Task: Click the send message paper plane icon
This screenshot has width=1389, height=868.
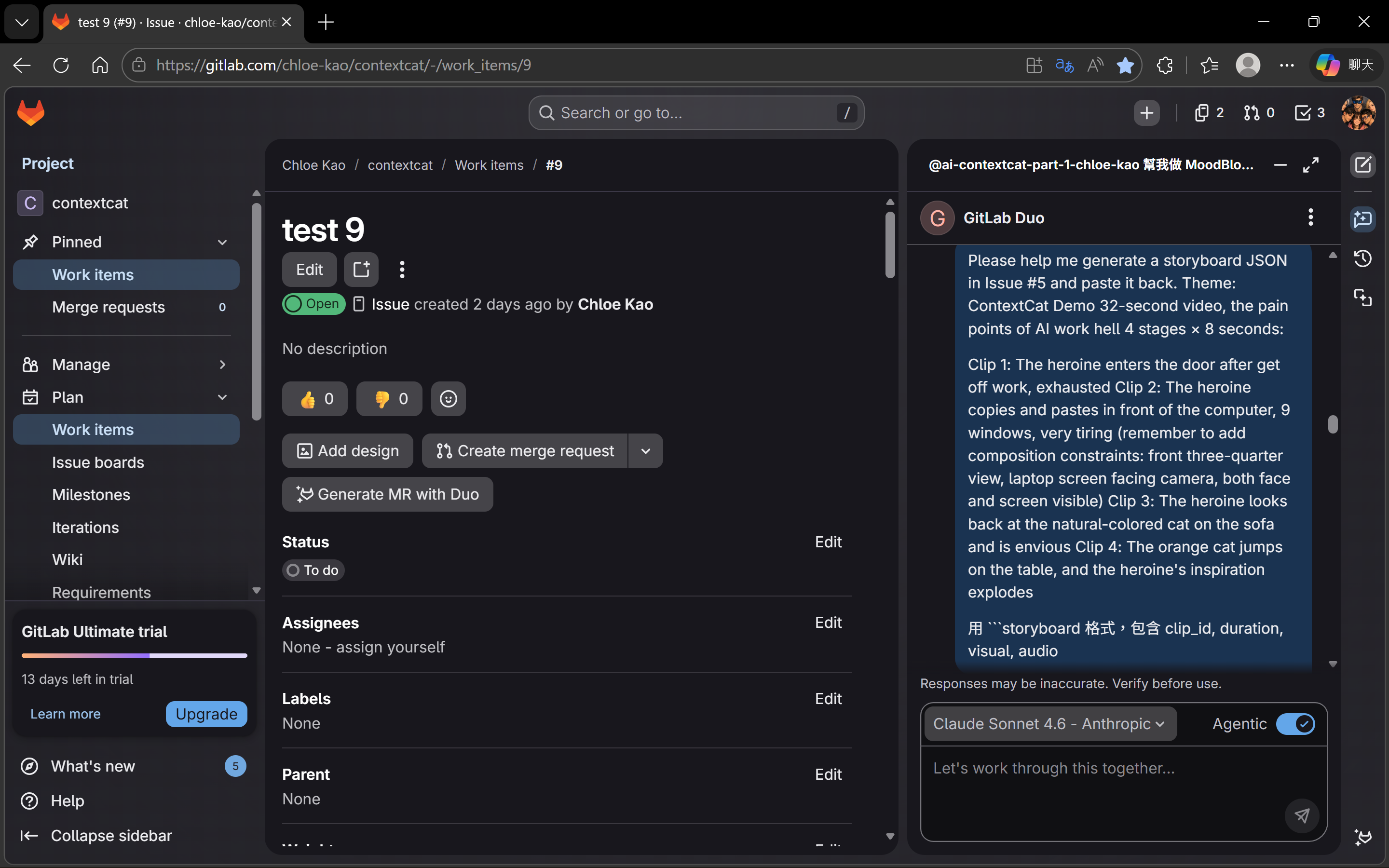Action: (x=1302, y=815)
